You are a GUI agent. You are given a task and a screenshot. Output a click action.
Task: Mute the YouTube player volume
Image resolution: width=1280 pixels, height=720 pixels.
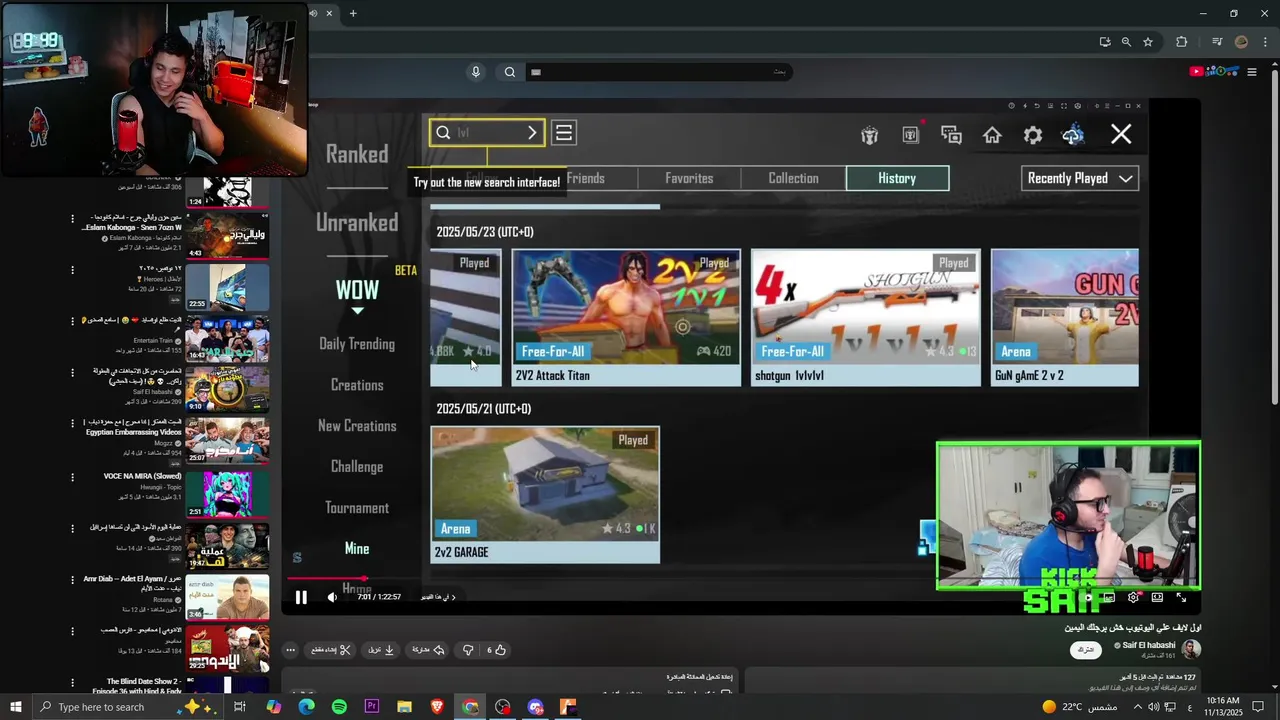(332, 598)
